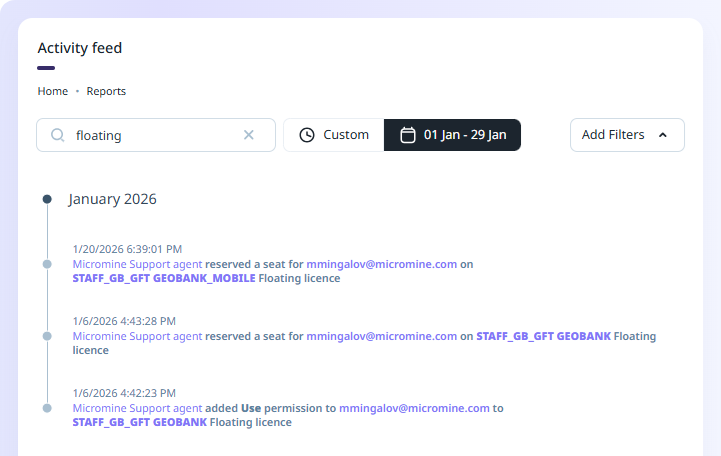Click the calendar icon in date range
721x456 pixels.
coord(408,135)
